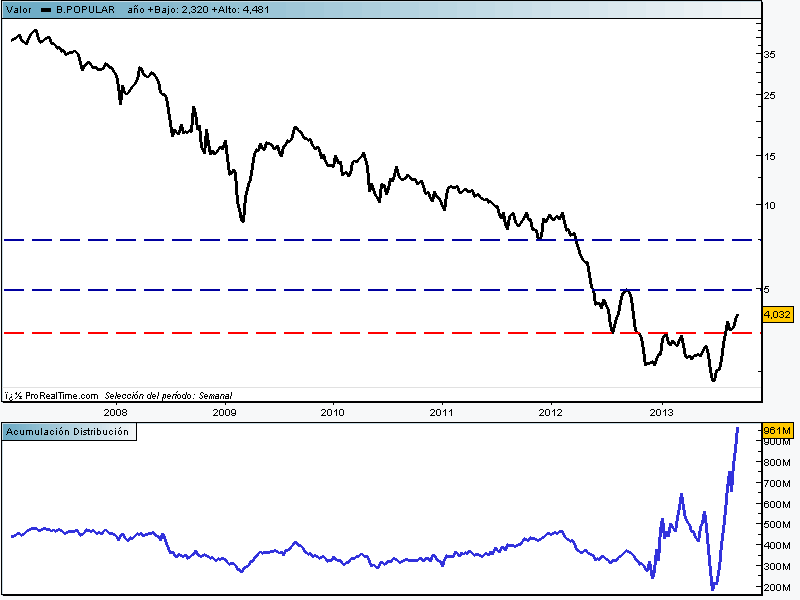800x600 pixels.
Task: Click the 2013 label on time axis
Action: pos(661,411)
